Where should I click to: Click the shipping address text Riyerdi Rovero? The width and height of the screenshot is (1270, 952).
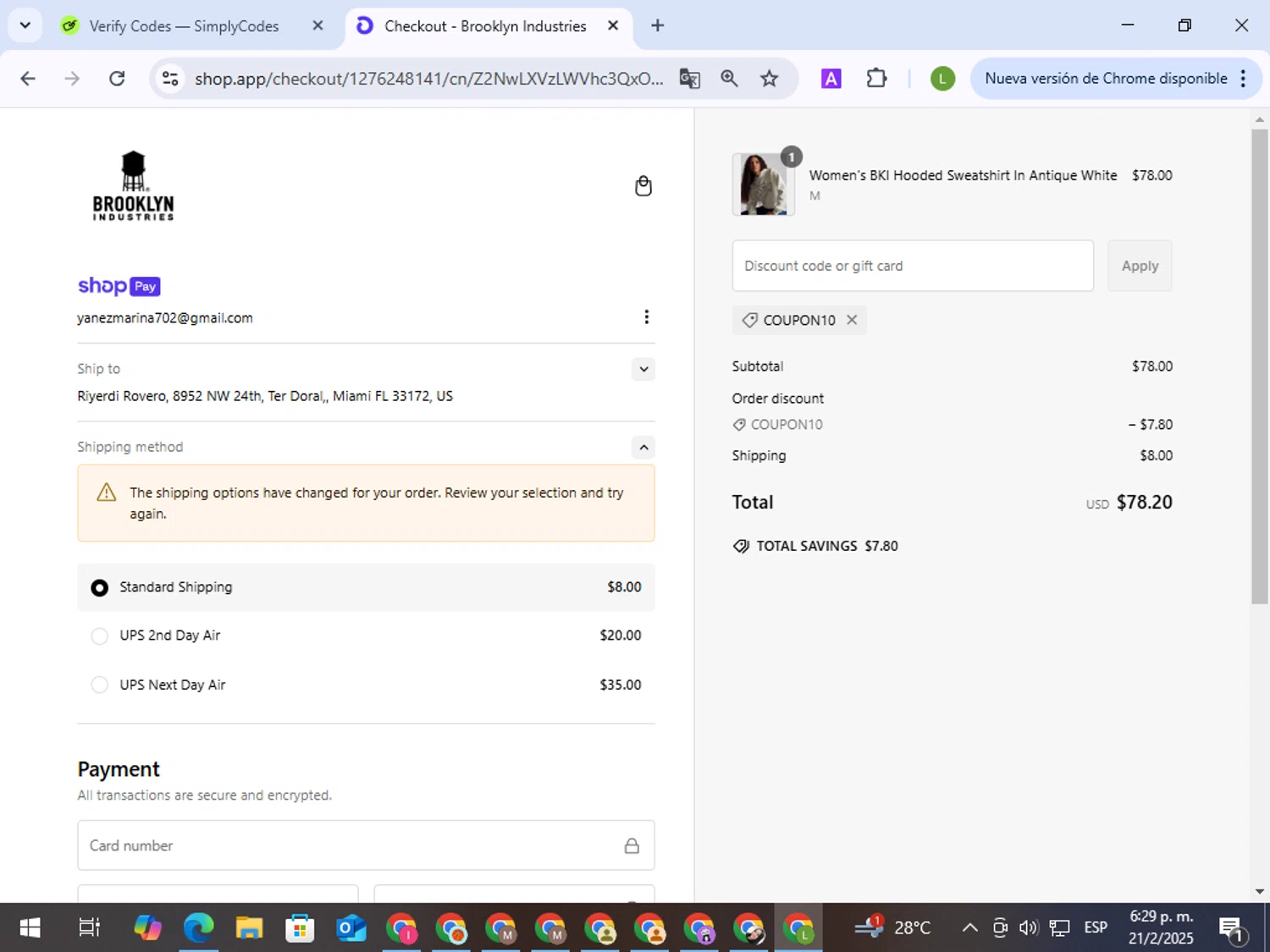point(265,396)
